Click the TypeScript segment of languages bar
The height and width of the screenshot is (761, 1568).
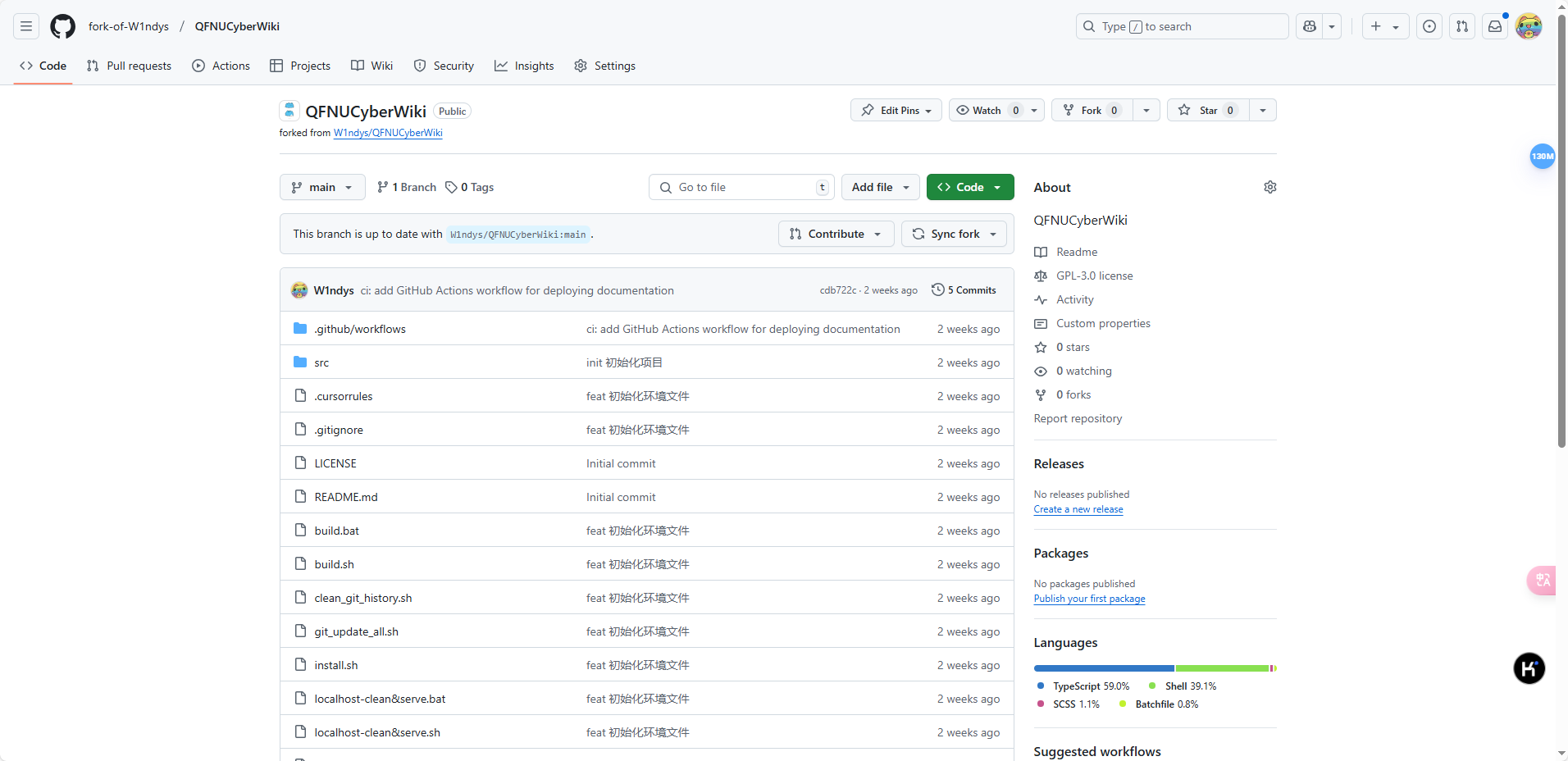click(1104, 668)
